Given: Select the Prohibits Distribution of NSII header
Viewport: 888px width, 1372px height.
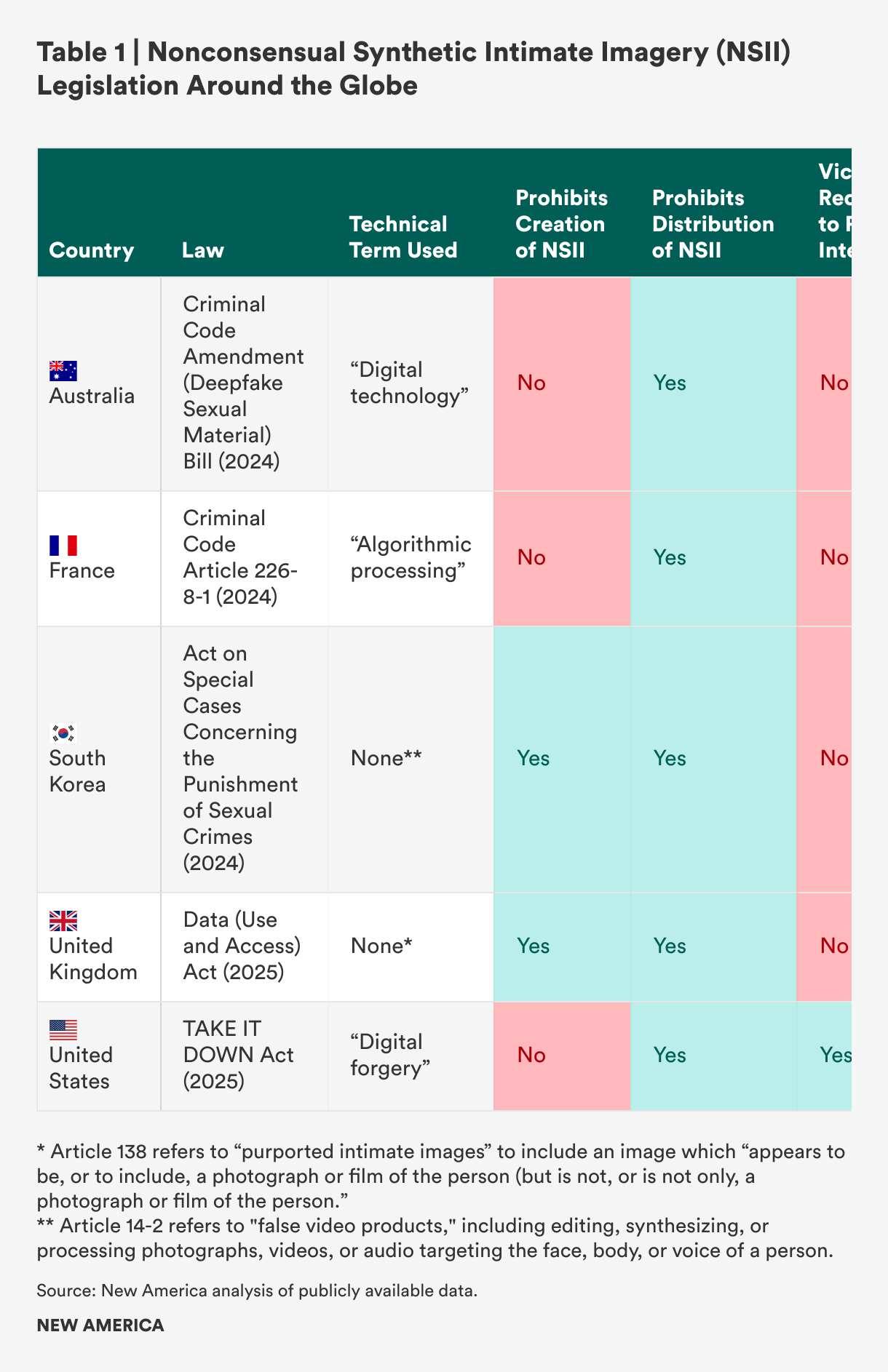Looking at the screenshot, I should pos(713,224).
